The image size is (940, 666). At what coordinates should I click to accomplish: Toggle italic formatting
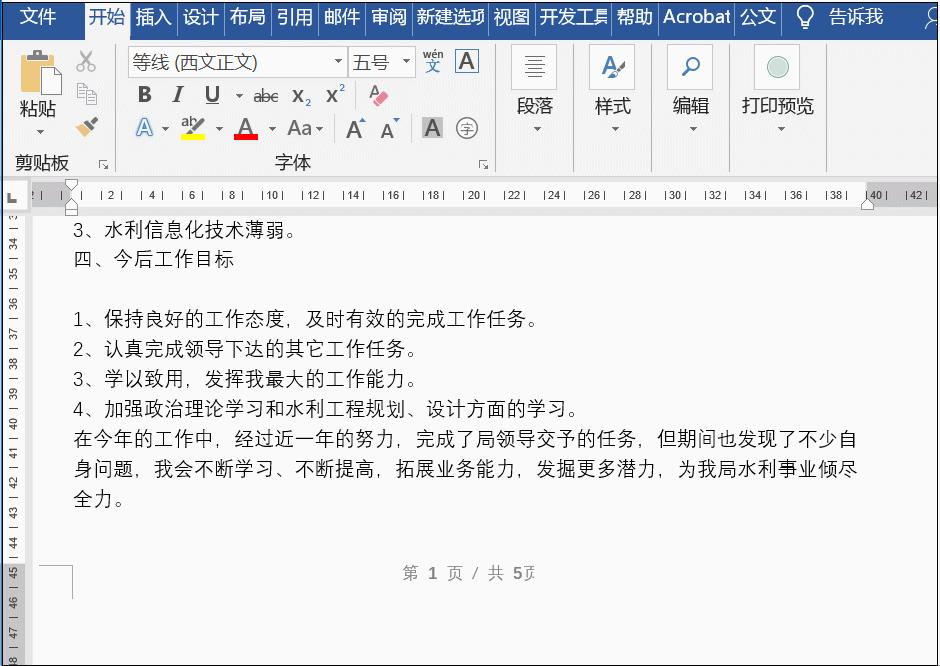click(177, 95)
